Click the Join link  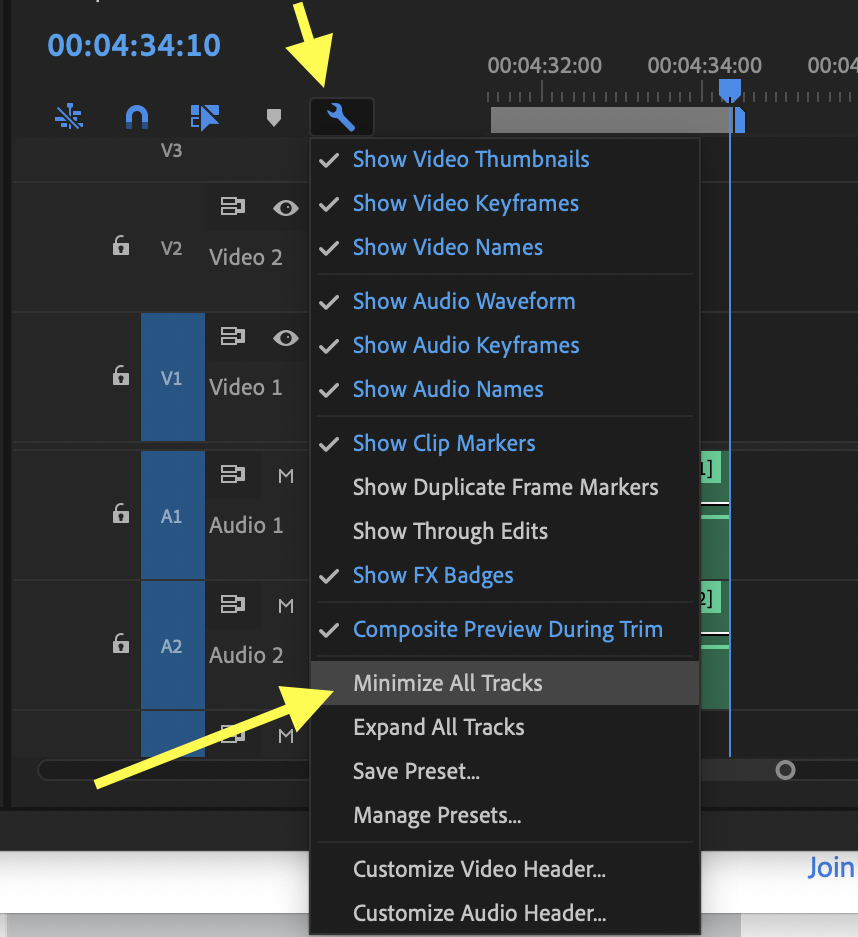tap(831, 867)
